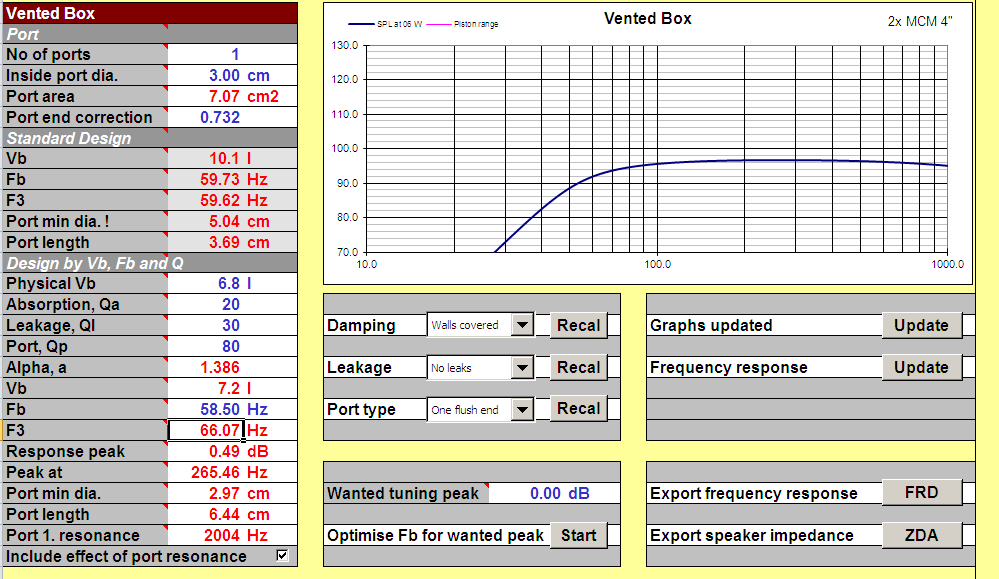The width and height of the screenshot is (999, 579).
Task: Click the Export frequency response label
Action: click(754, 493)
